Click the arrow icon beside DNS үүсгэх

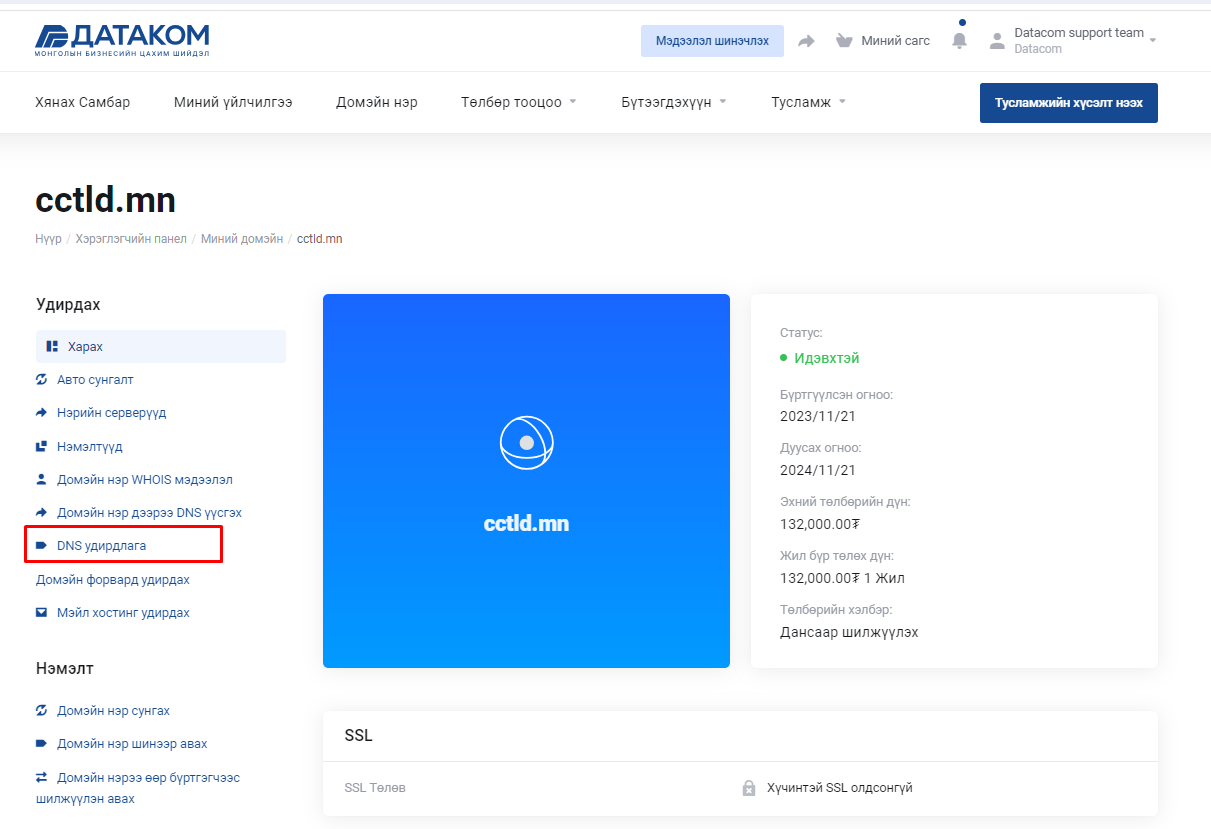[x=41, y=513]
